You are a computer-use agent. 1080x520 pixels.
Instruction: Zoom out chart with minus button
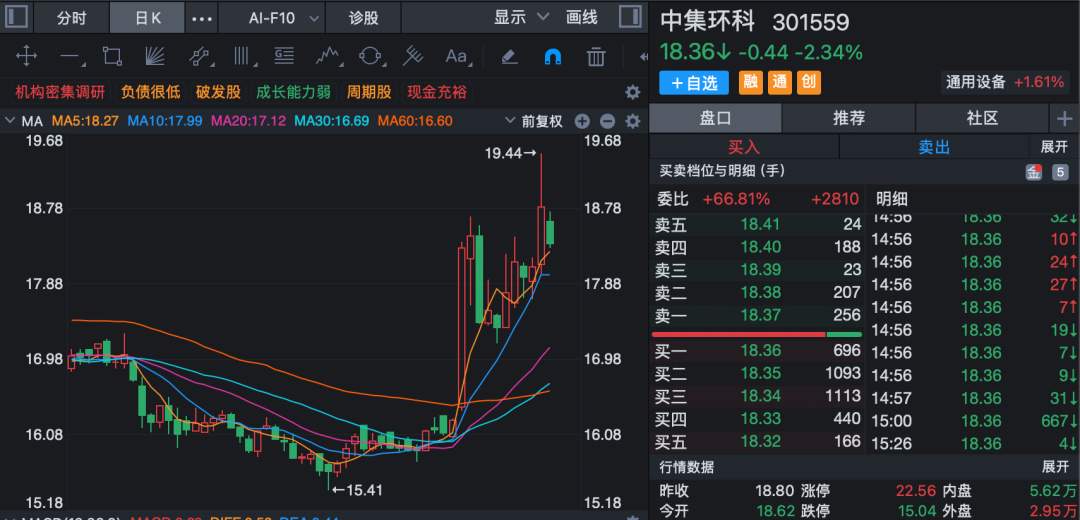[x=607, y=121]
